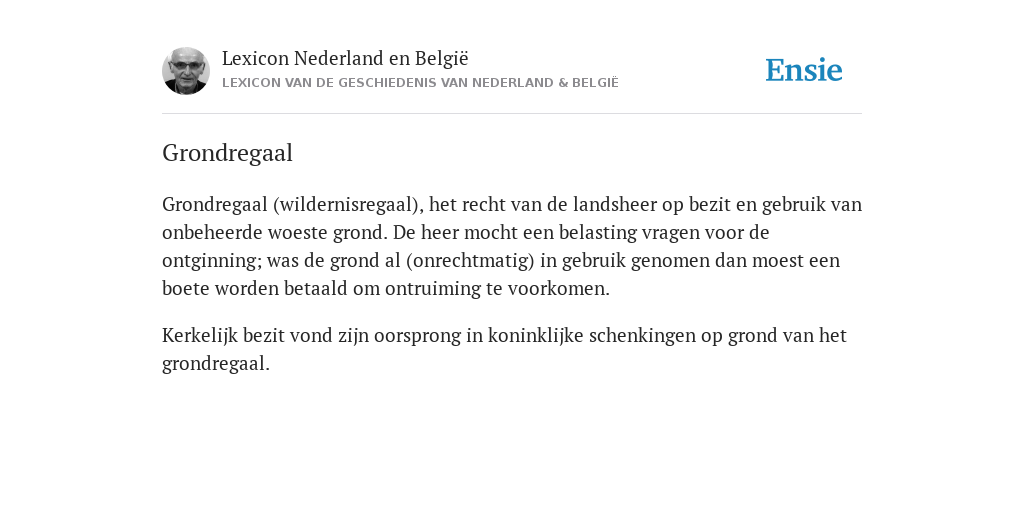Click the subtitle Lexicon van de Geschiedenis

pyautogui.click(x=420, y=83)
